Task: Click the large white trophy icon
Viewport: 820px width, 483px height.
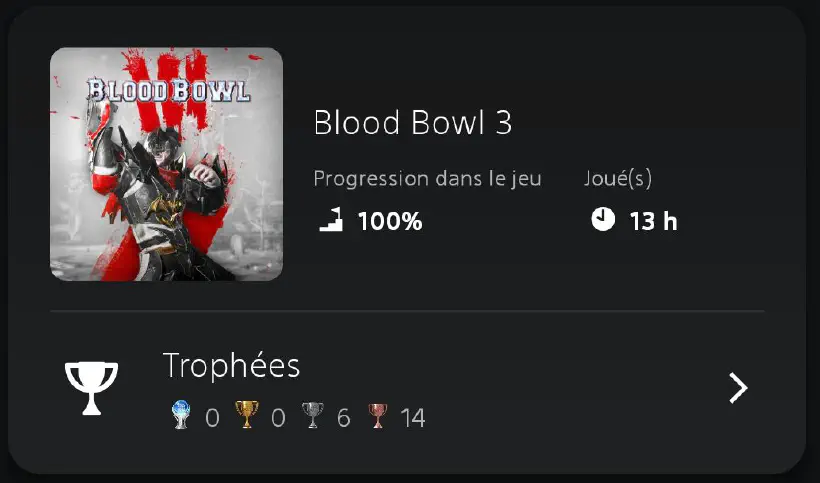Action: [x=91, y=387]
